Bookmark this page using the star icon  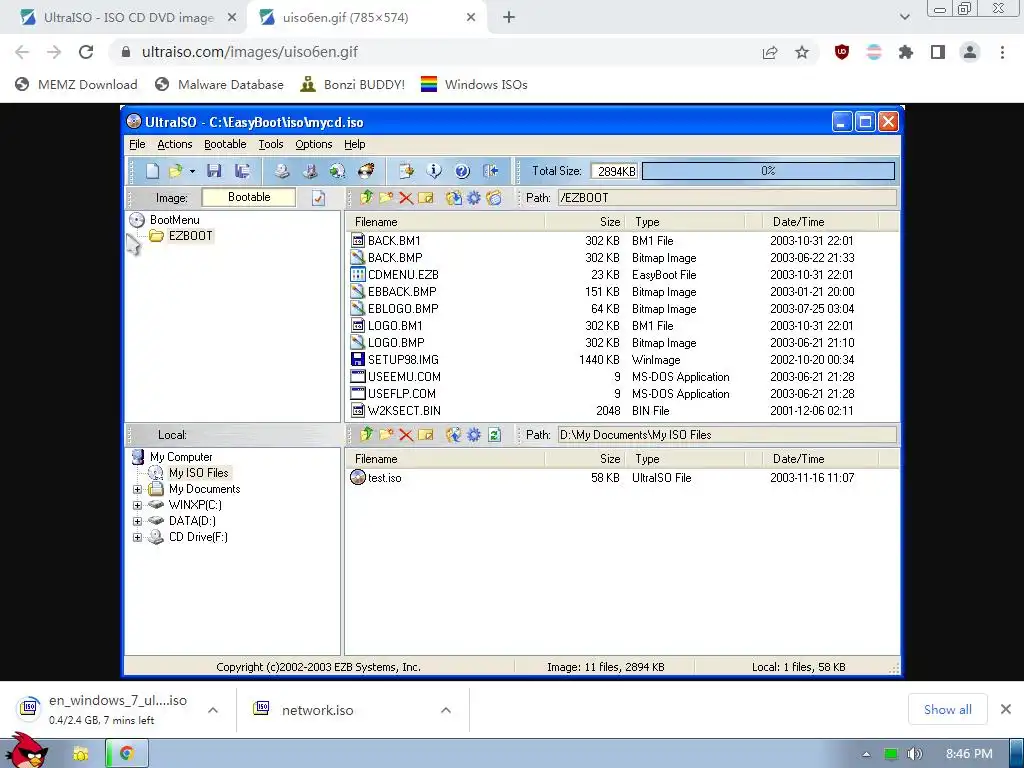click(802, 52)
